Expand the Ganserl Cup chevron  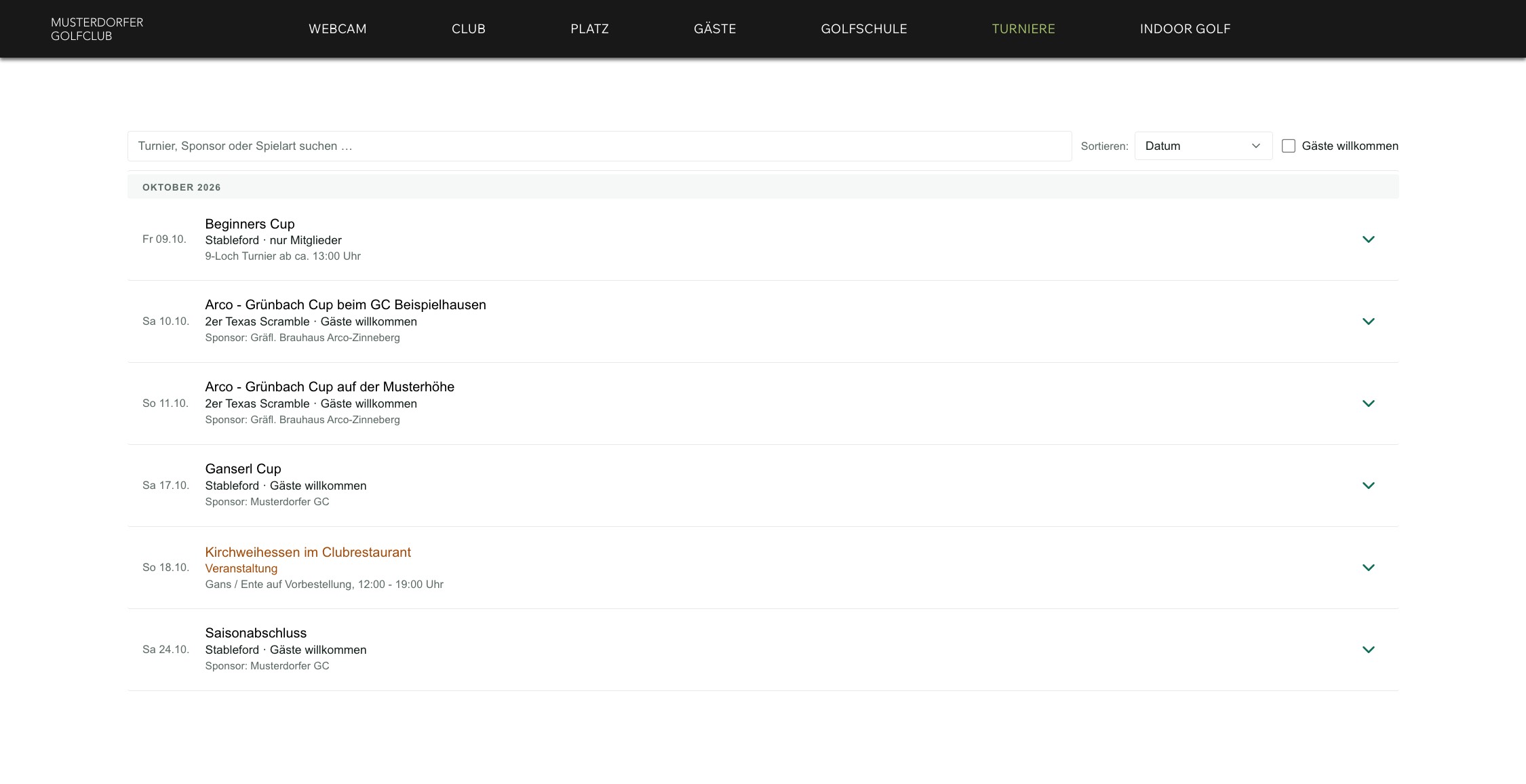pos(1368,486)
